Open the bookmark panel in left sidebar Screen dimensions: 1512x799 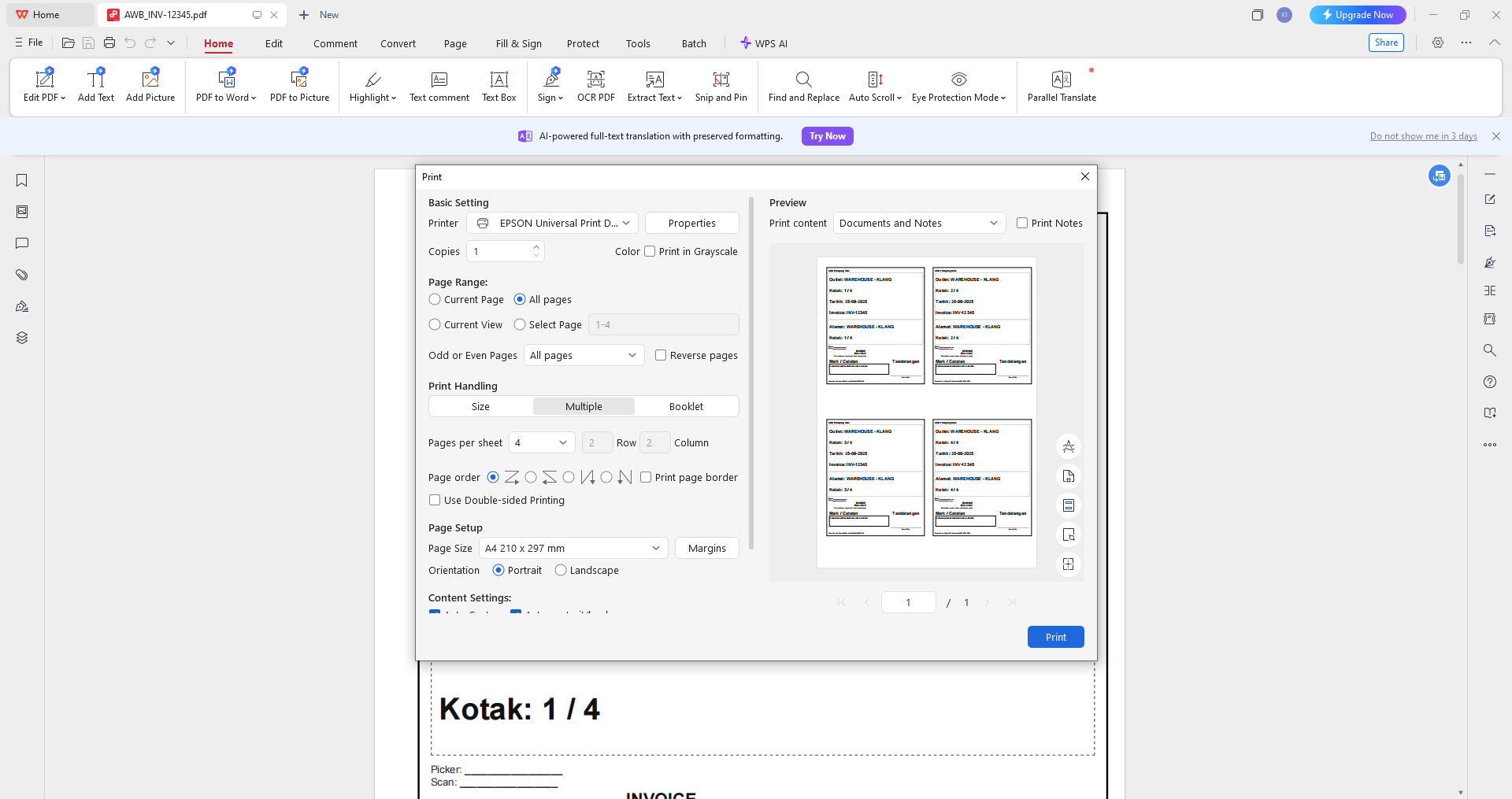(21, 180)
